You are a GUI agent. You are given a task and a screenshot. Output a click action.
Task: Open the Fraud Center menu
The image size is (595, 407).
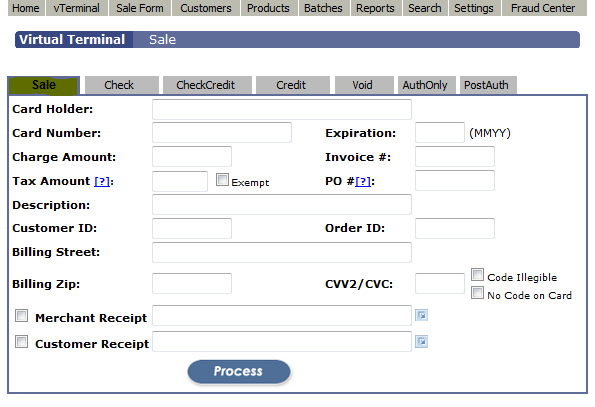544,8
